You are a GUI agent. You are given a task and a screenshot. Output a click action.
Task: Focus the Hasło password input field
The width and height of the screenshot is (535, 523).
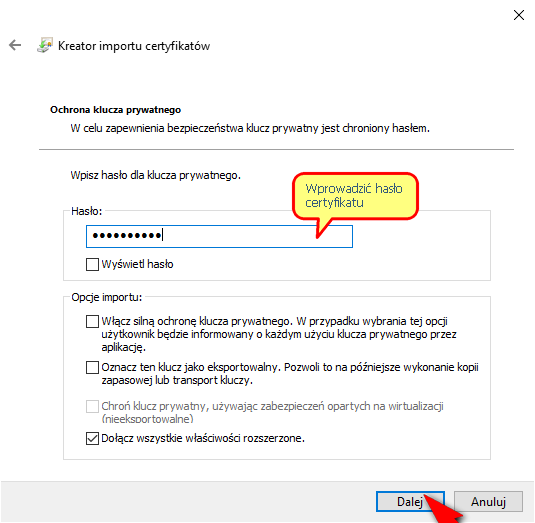[219, 236]
